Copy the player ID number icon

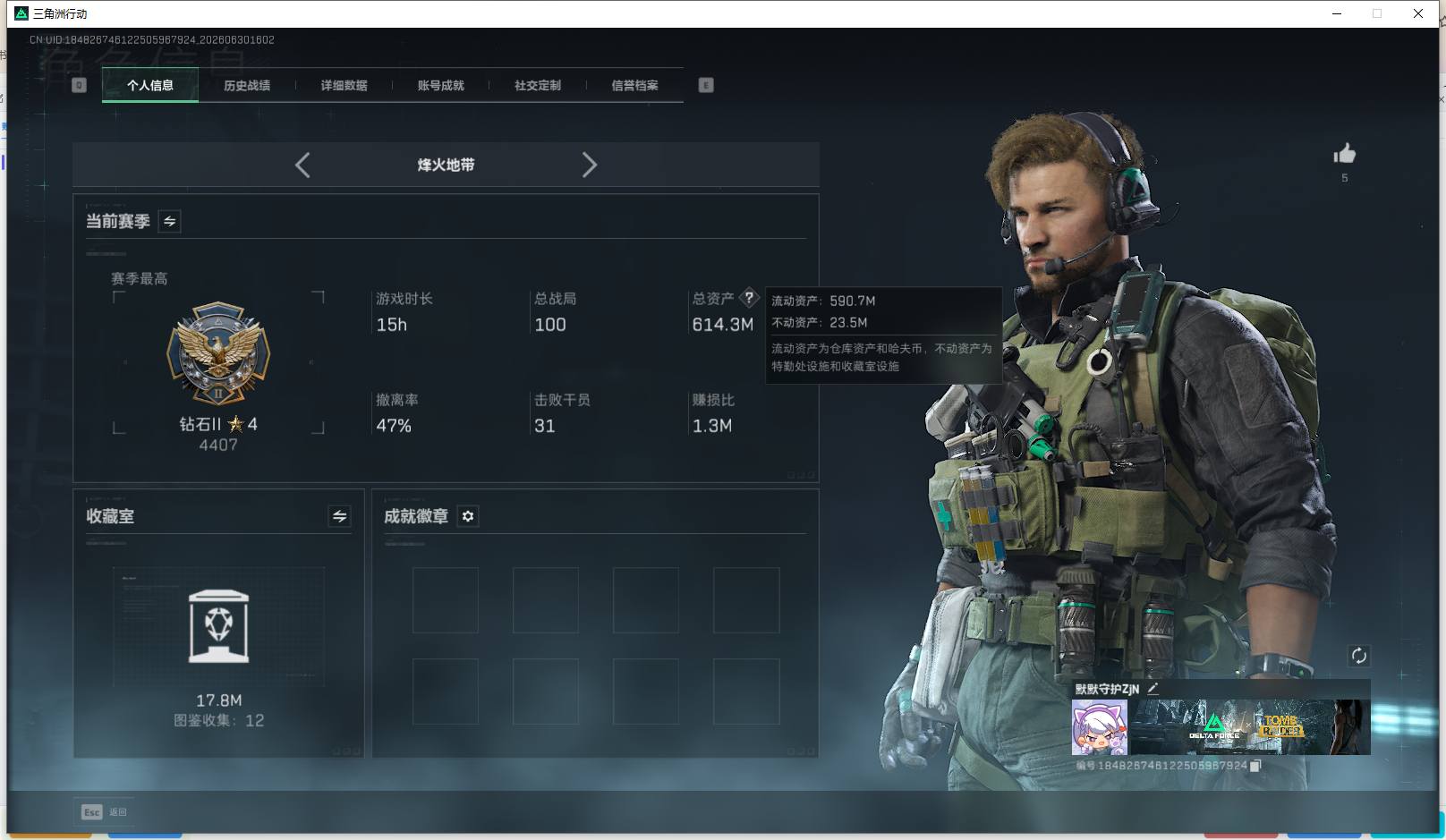pos(1255,766)
